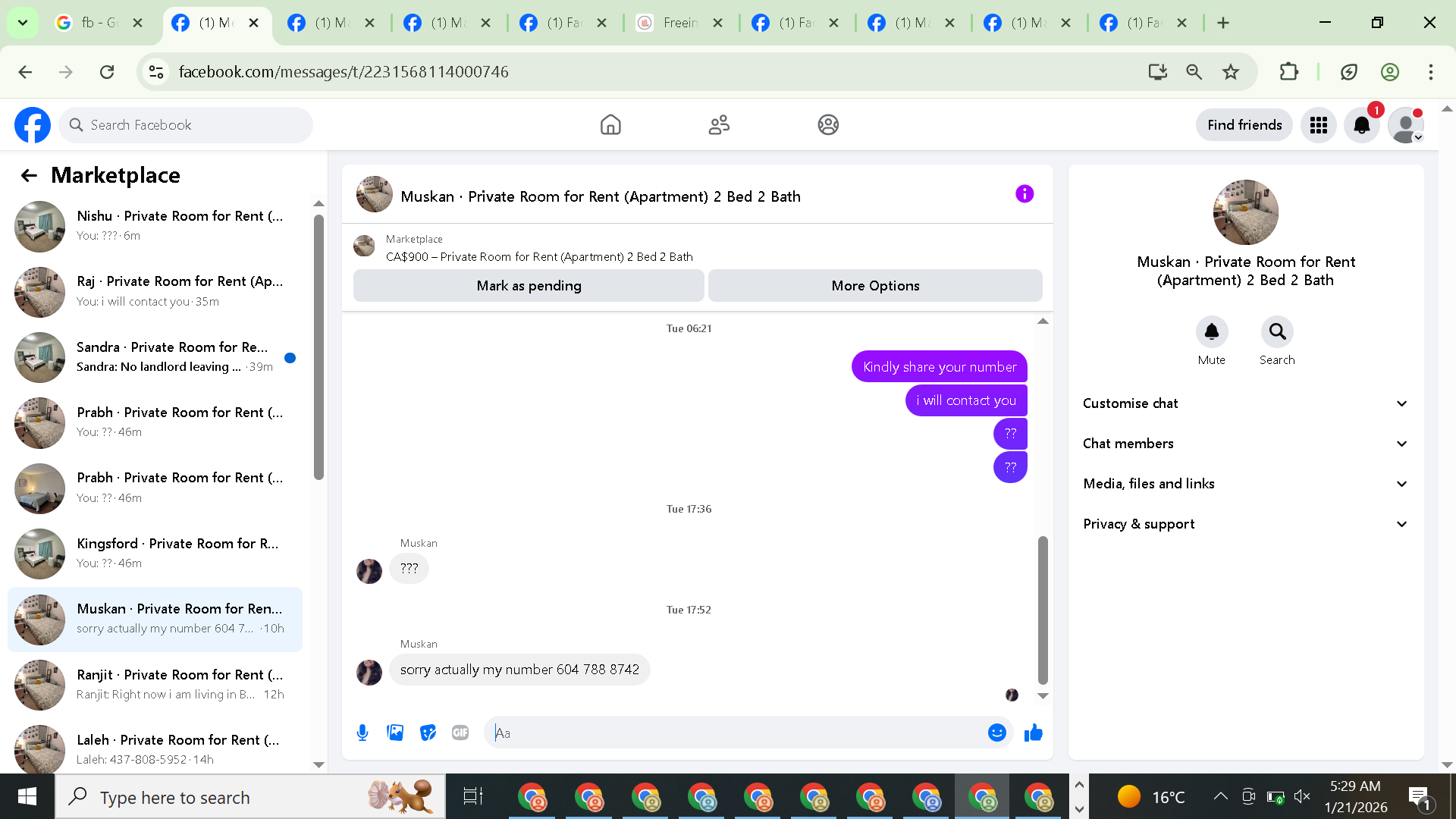Send a thumbs-up like
This screenshot has width=1456, height=819.
point(1033,733)
